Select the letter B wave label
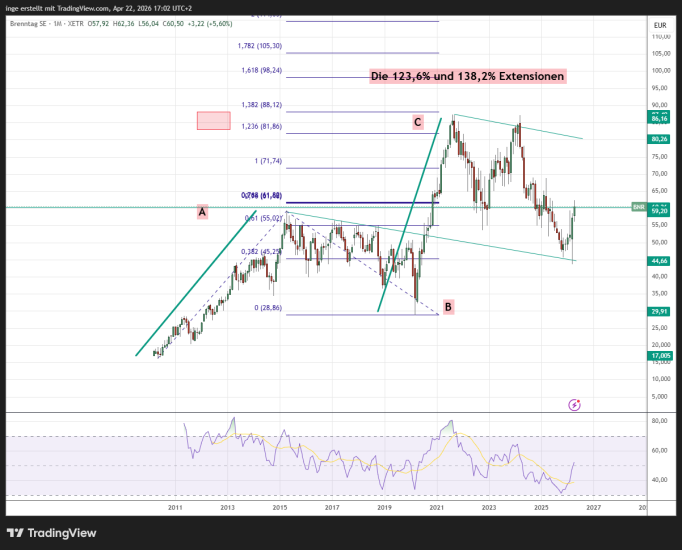682x550 pixels. pos(448,306)
